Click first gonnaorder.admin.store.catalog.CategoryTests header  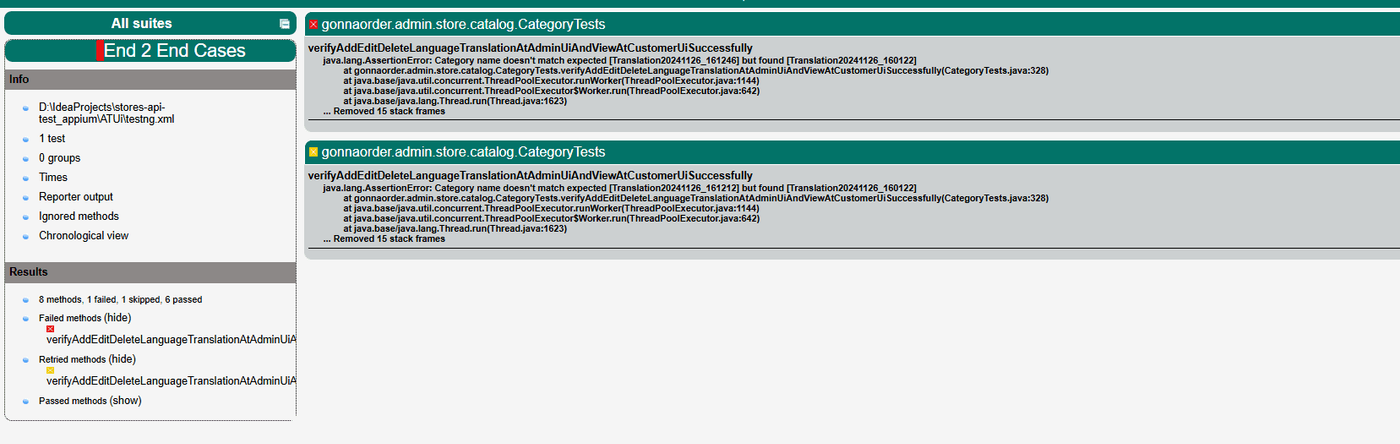click(463, 24)
